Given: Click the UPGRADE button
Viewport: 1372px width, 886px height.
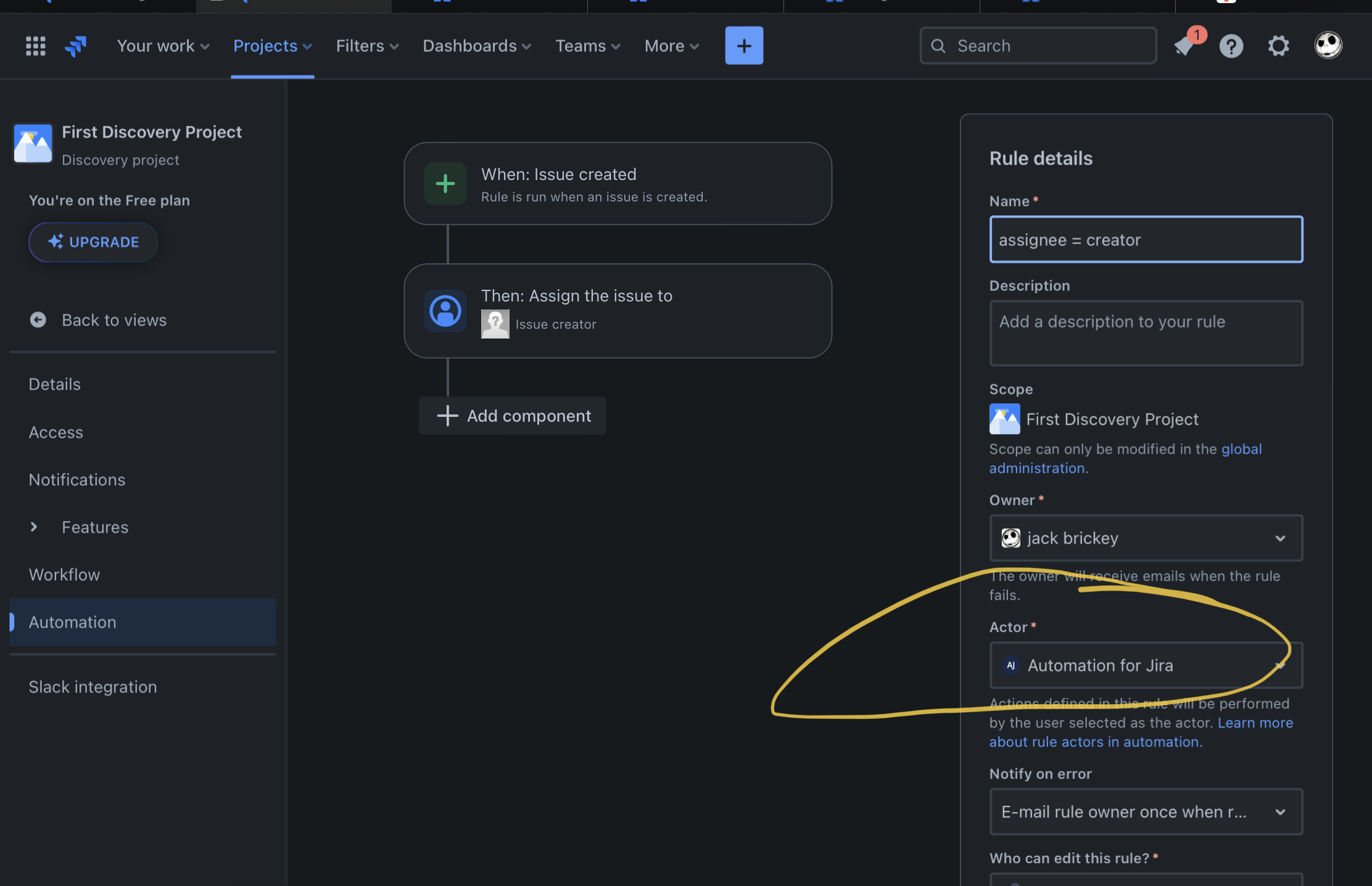Looking at the screenshot, I should pos(93,242).
